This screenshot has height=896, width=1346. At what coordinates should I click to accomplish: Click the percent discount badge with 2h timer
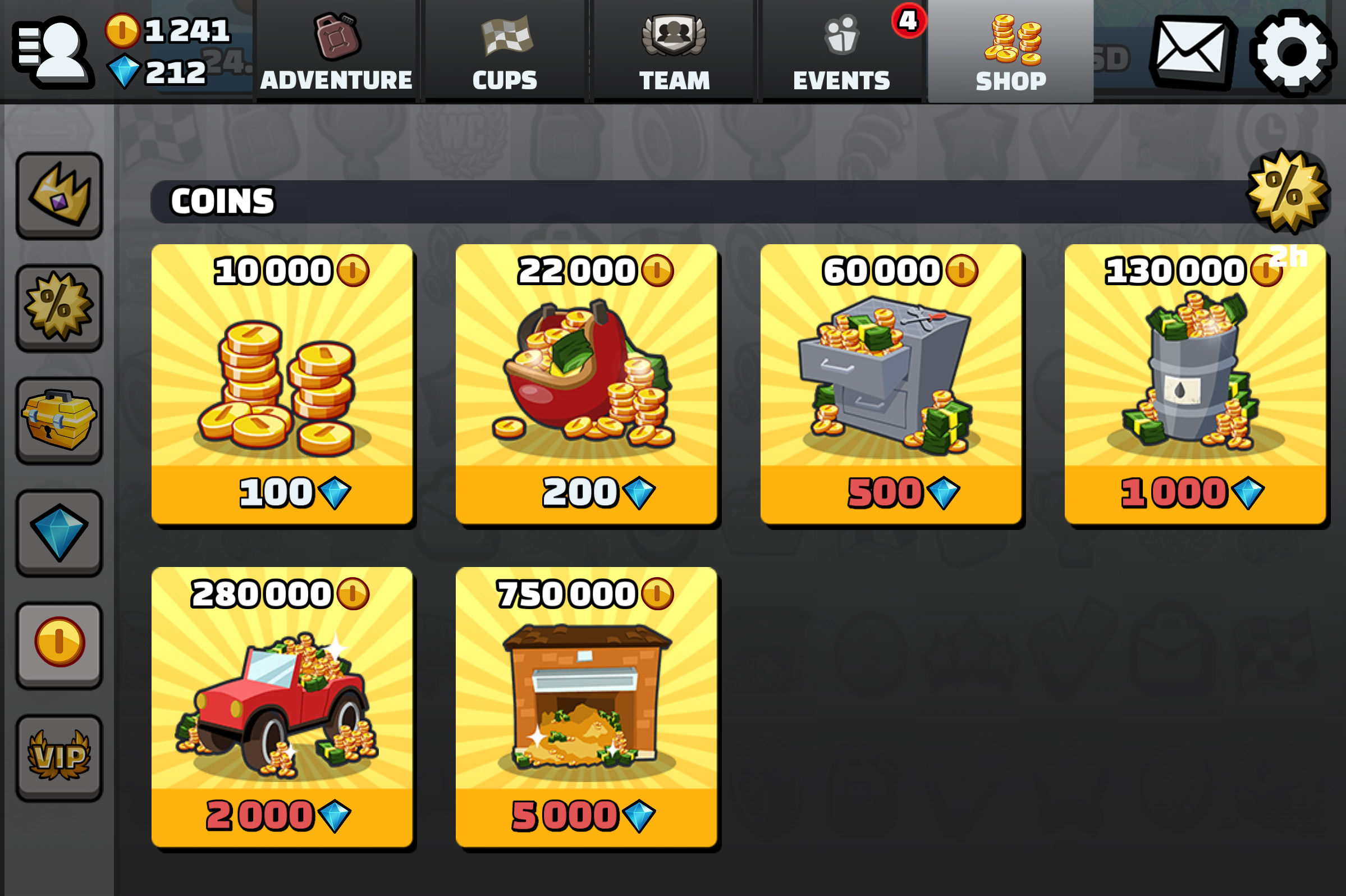[x=1289, y=192]
